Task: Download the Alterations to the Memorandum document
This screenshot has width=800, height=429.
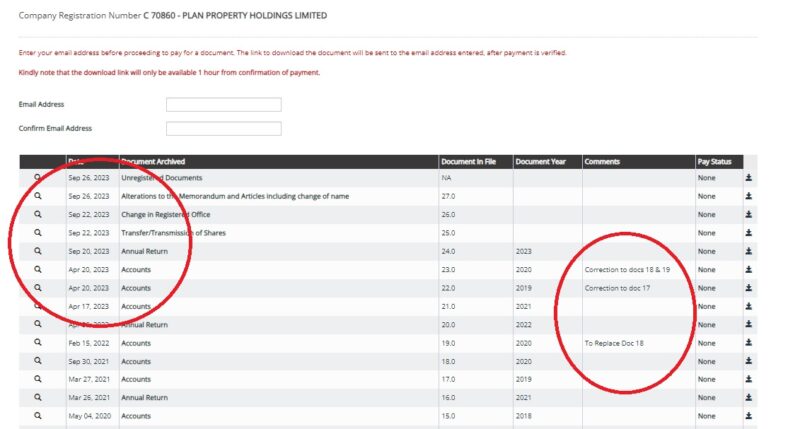Action: pyautogui.click(x=749, y=196)
